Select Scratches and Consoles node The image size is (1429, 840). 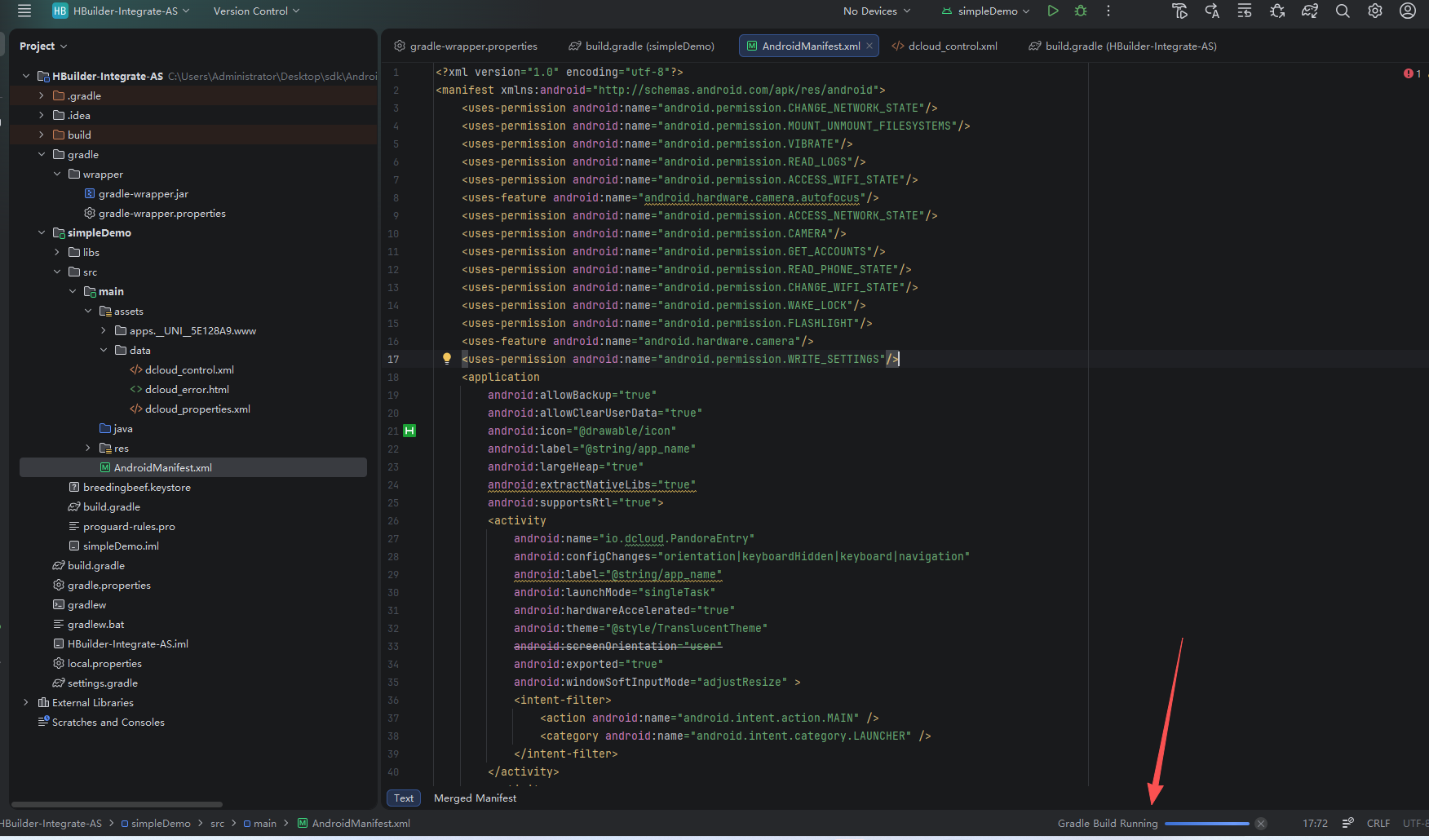pos(101,722)
